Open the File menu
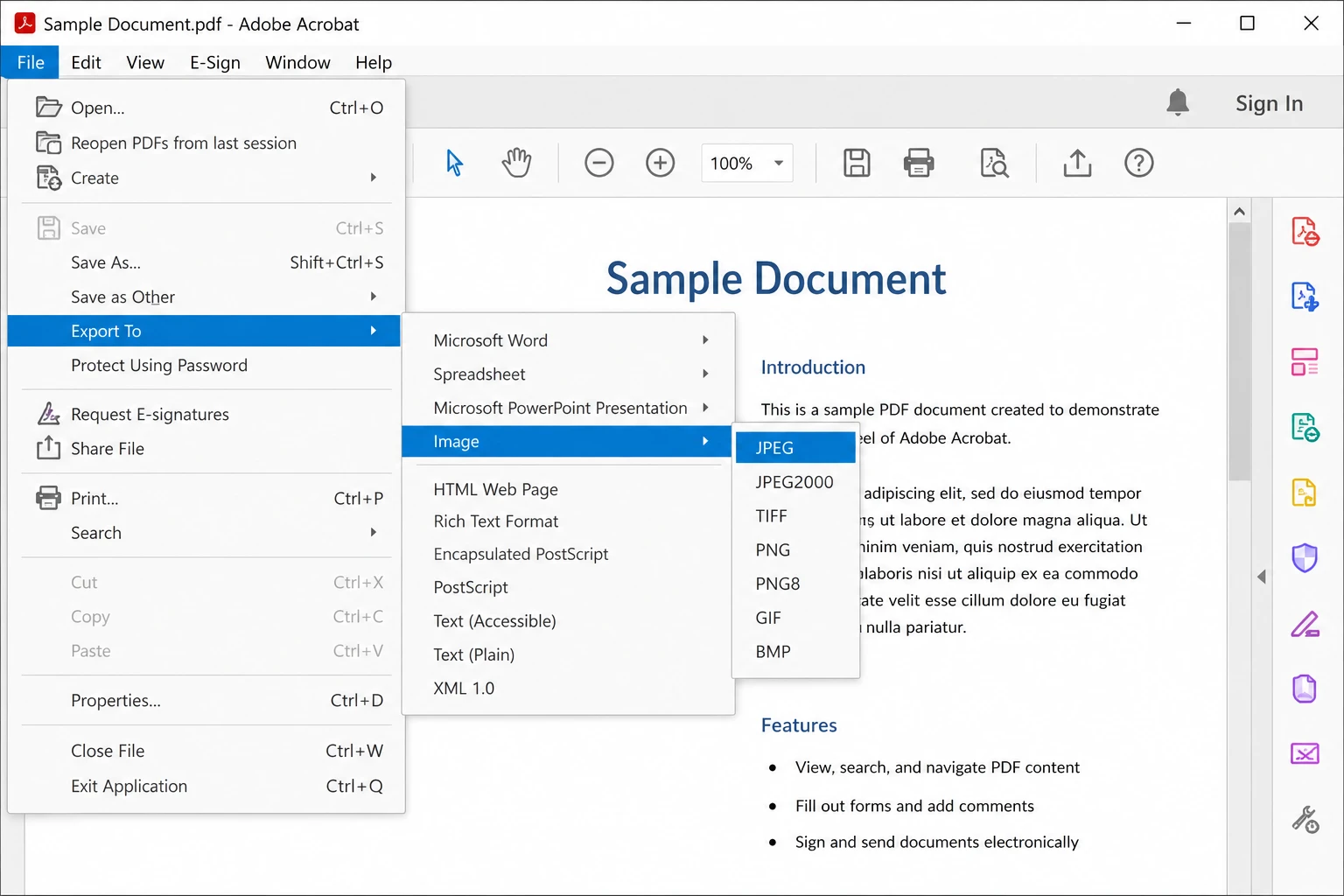 (x=31, y=62)
